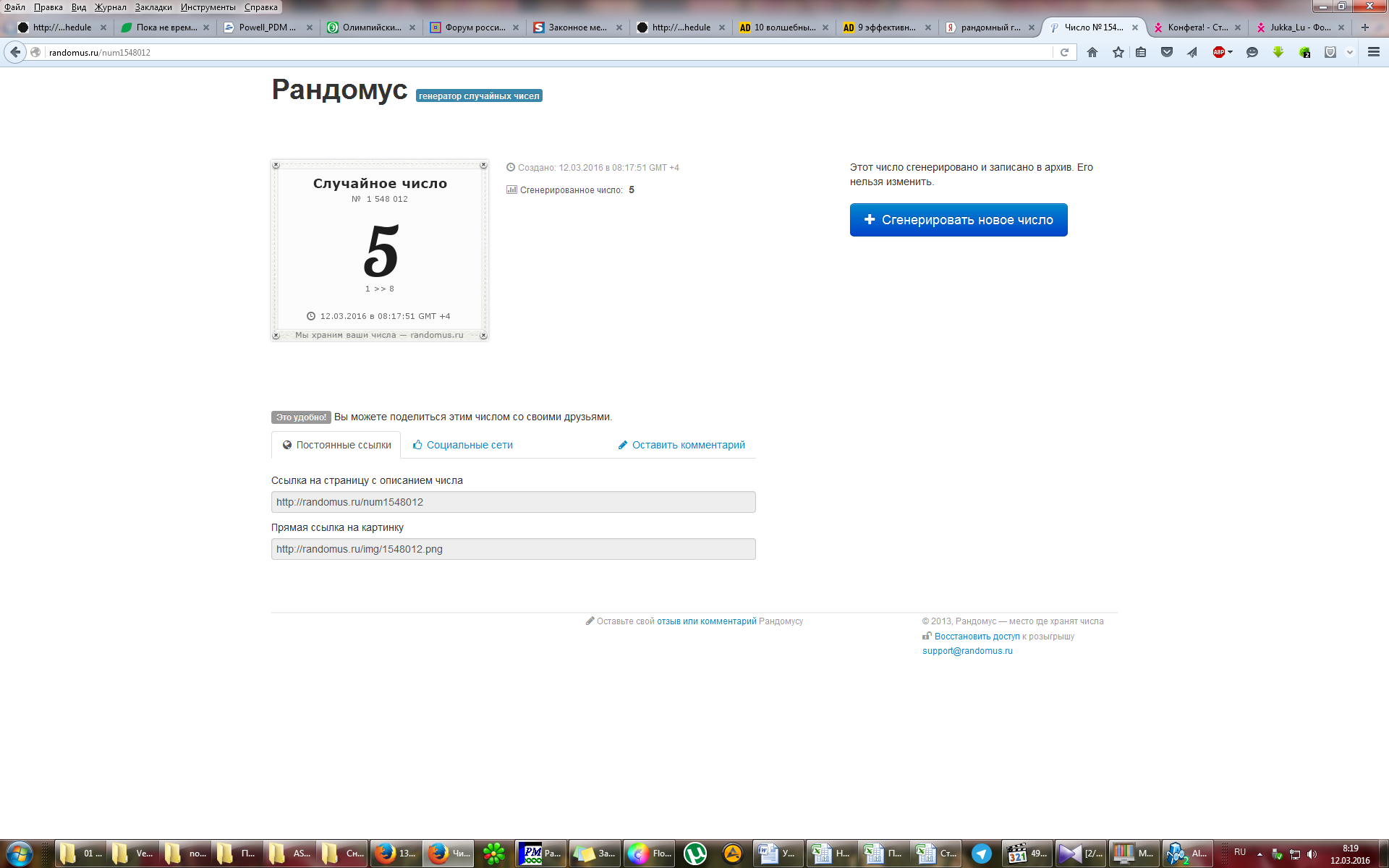1389x868 pixels.
Task: Show hidden system tray icons arrow
Action: click(x=1260, y=854)
